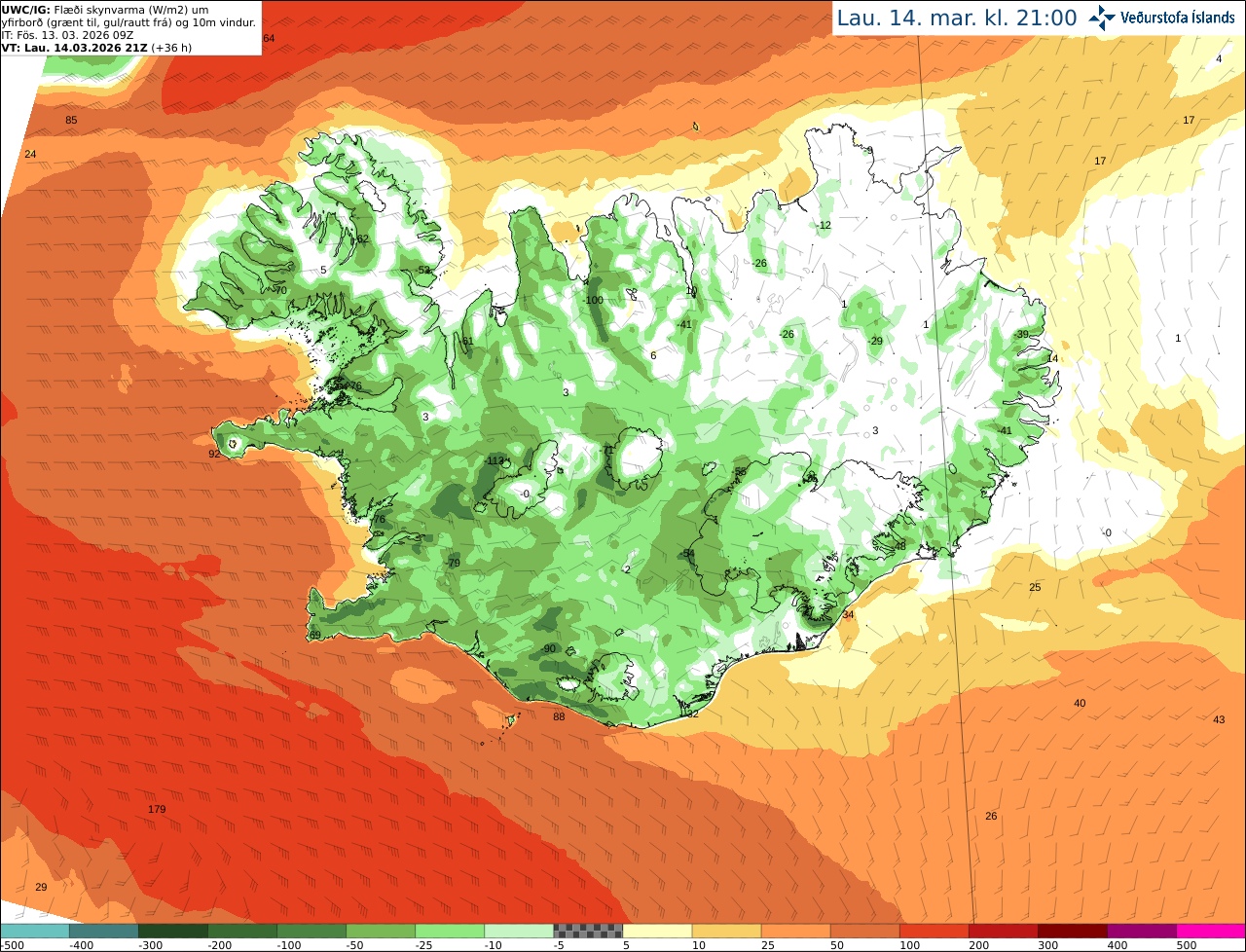Click the 179 value on the map
1246x952 pixels.
click(x=157, y=810)
